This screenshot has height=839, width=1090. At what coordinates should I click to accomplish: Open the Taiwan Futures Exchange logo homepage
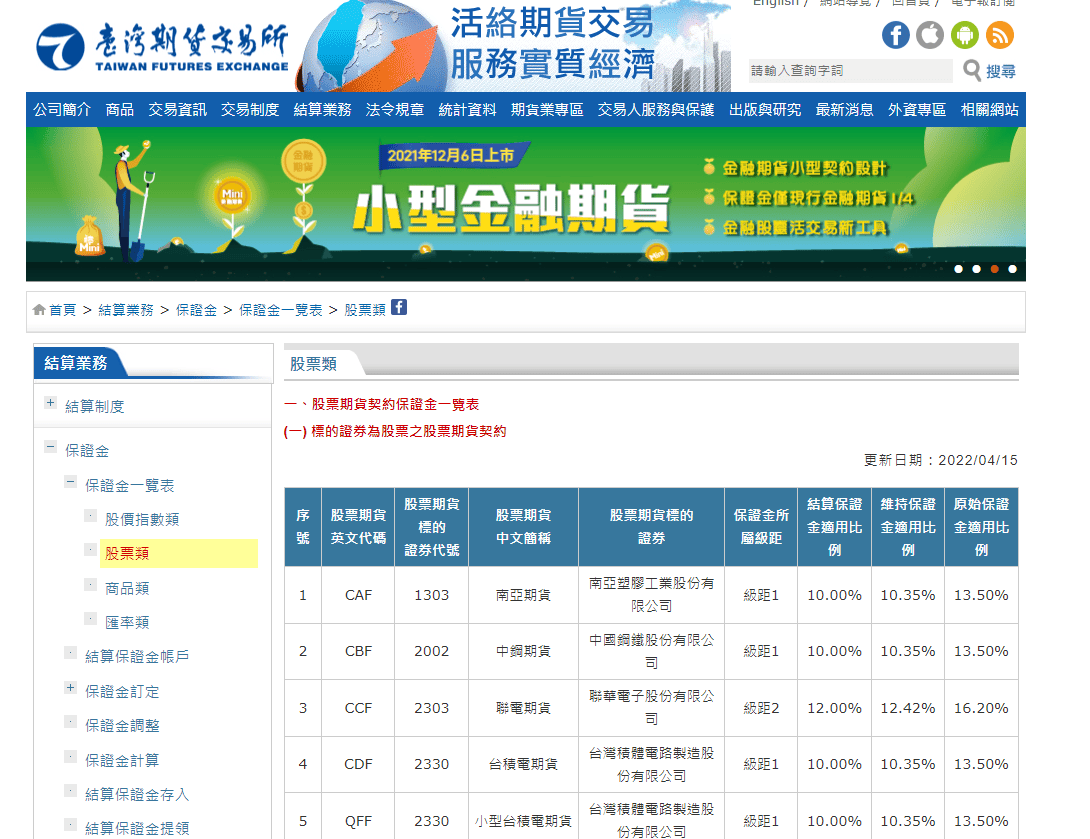163,47
